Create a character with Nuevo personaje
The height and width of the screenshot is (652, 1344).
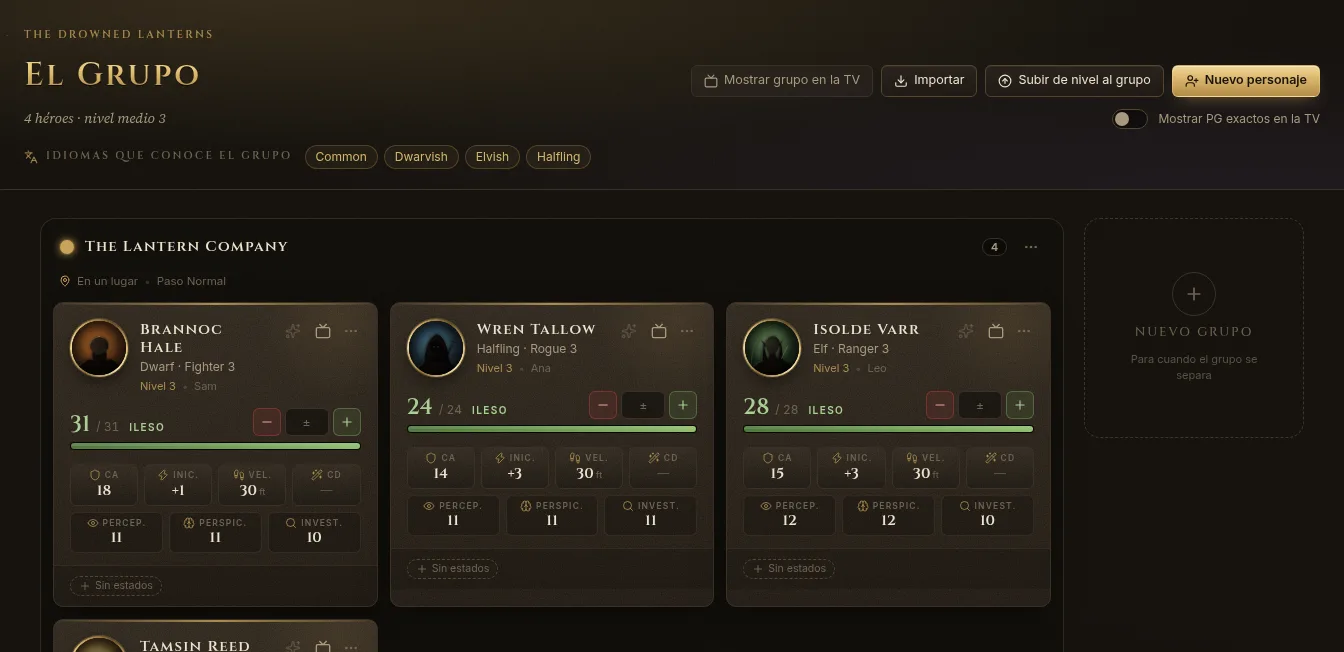point(1246,81)
